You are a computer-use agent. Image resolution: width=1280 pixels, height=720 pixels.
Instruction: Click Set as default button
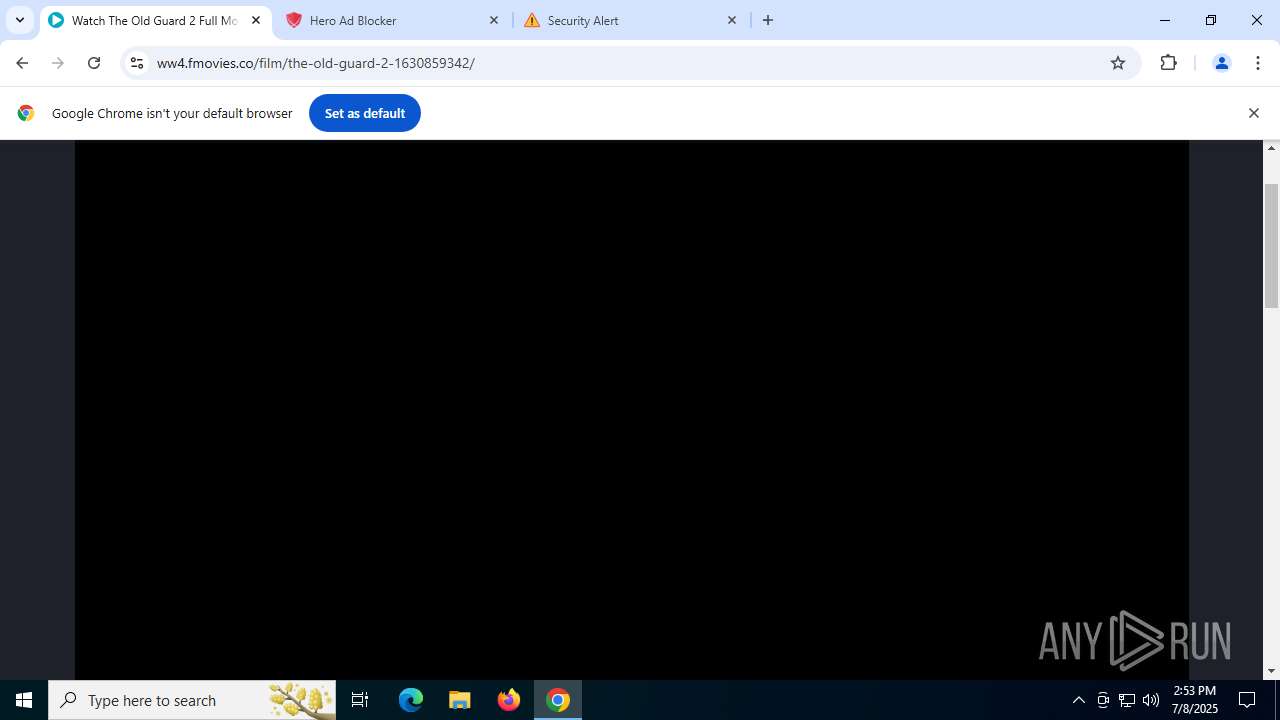[365, 113]
